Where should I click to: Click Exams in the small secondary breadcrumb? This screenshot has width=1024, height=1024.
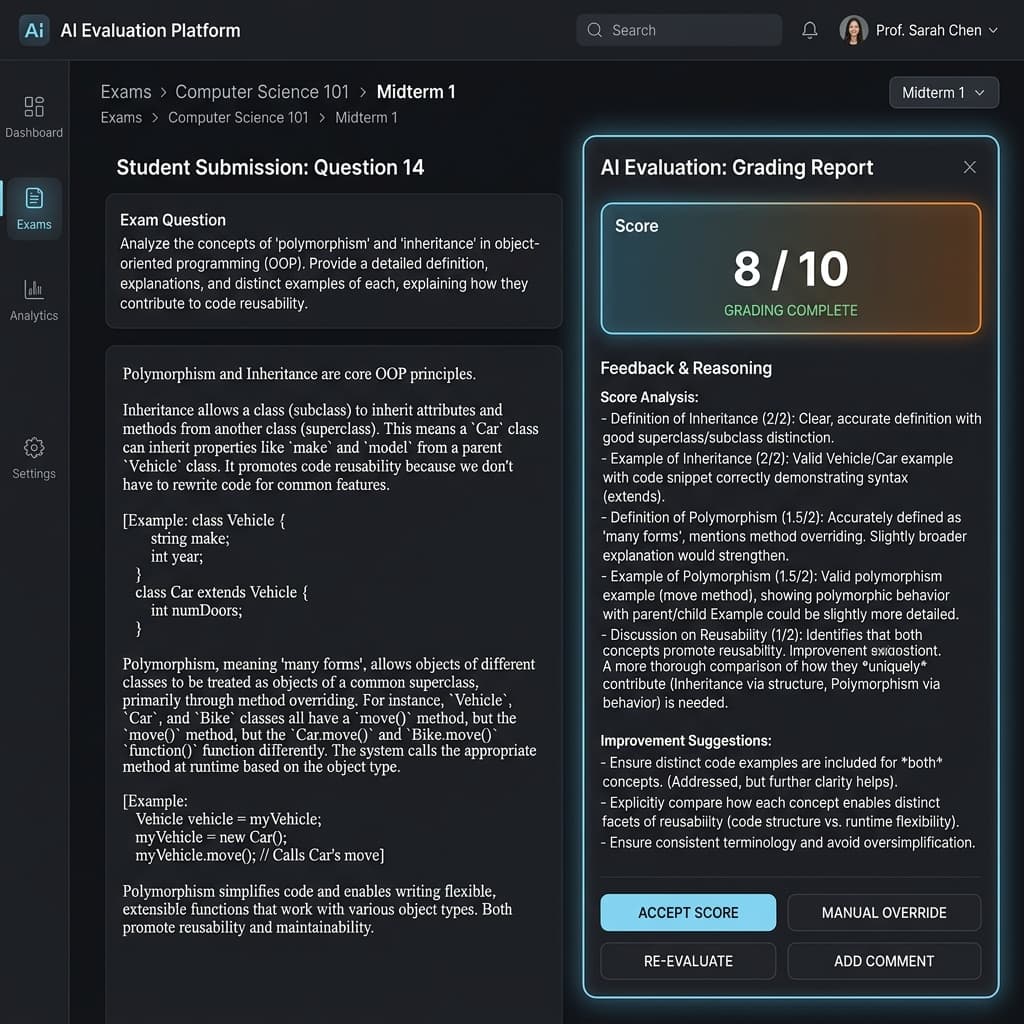(121, 118)
